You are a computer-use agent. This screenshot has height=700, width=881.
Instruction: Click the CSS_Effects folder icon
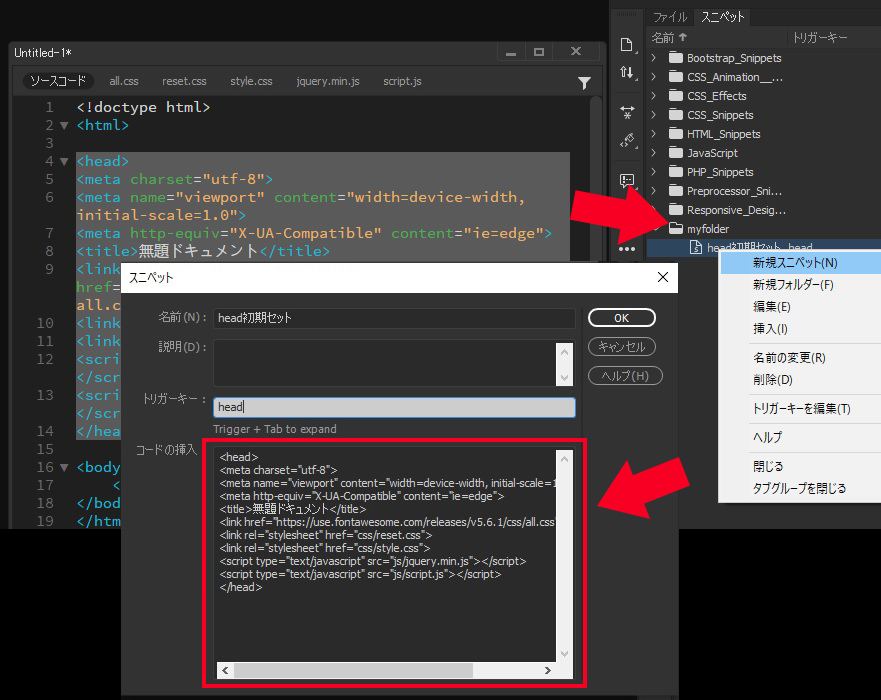coord(676,96)
